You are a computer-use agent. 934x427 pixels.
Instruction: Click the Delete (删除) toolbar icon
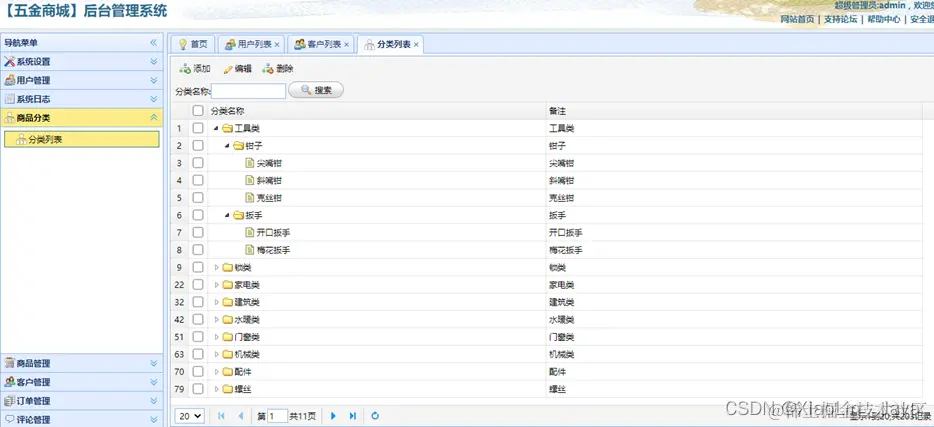tap(267, 69)
